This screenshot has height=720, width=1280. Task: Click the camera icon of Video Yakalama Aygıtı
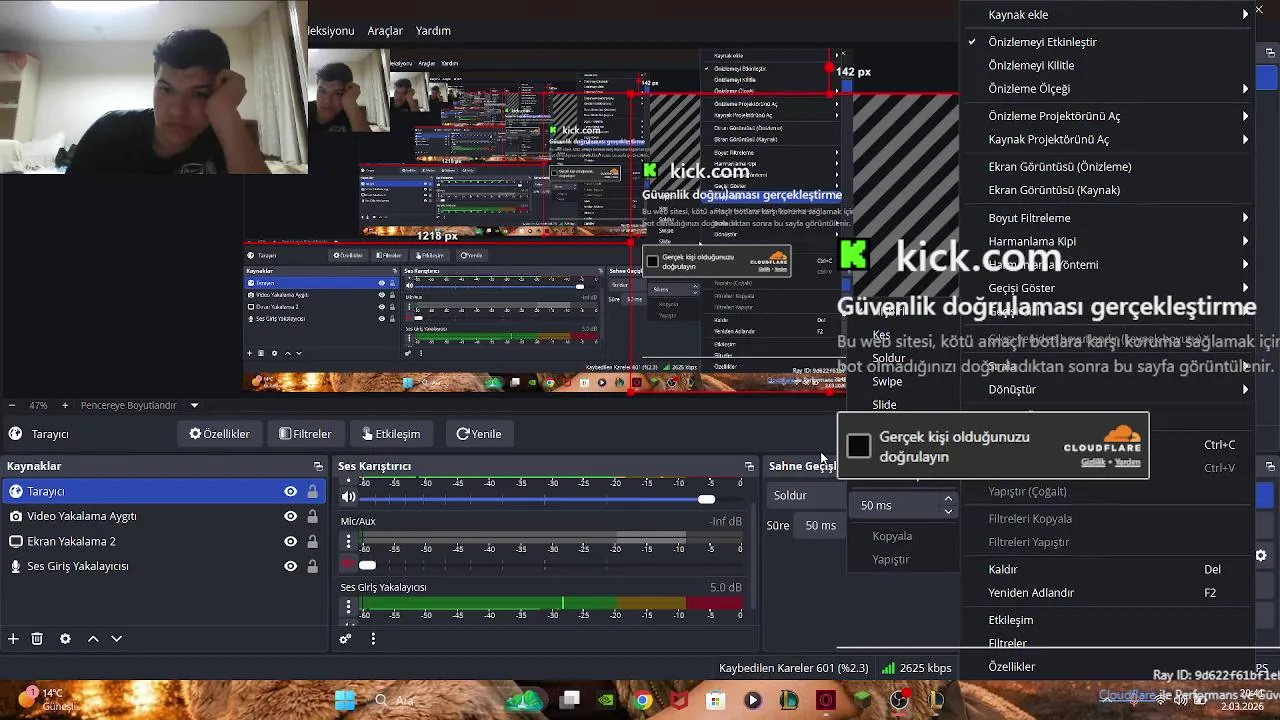tap(15, 516)
